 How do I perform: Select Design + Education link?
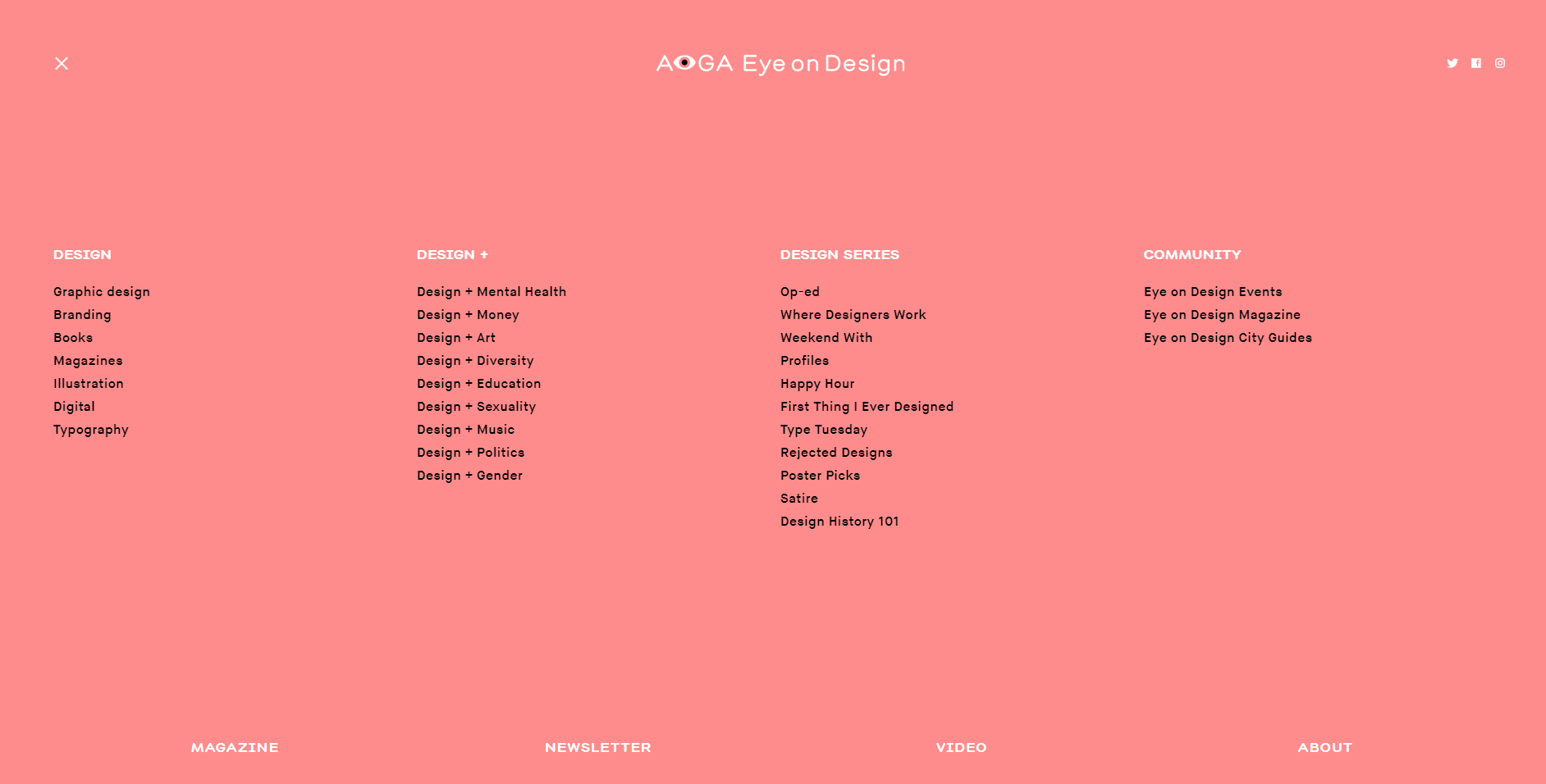coord(479,384)
